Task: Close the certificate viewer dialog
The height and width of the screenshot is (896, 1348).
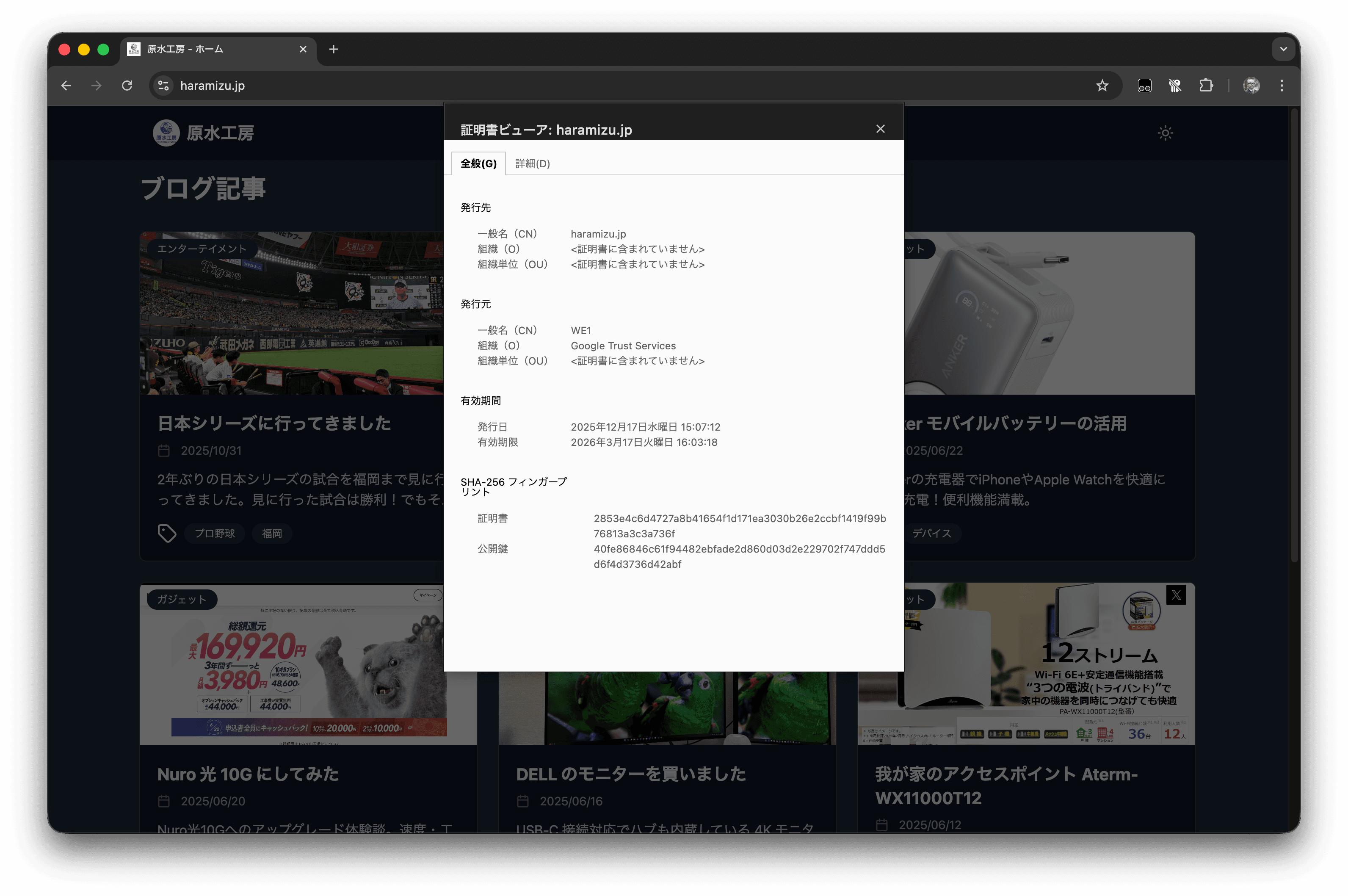Action: (880, 129)
